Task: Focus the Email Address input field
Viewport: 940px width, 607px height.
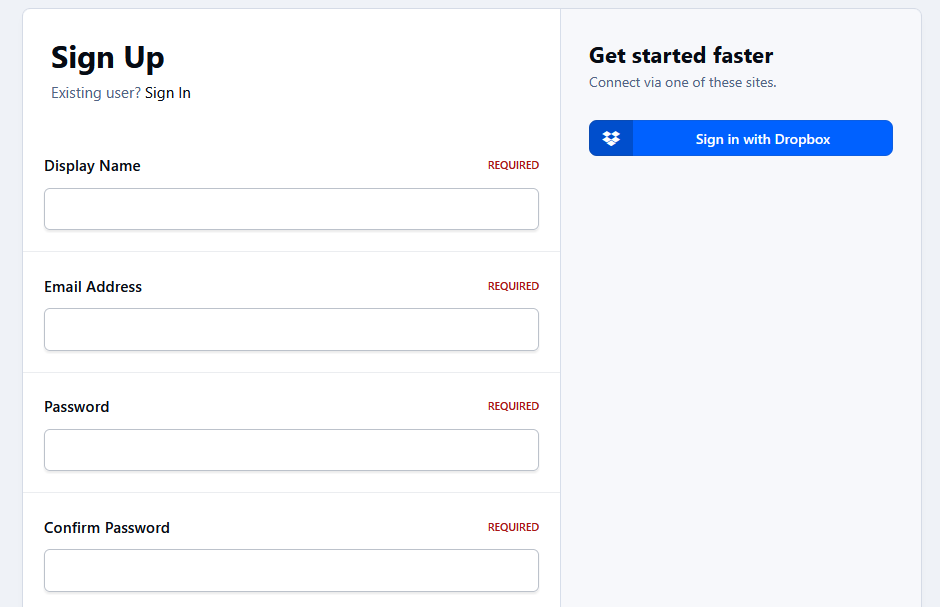Action: click(x=291, y=330)
